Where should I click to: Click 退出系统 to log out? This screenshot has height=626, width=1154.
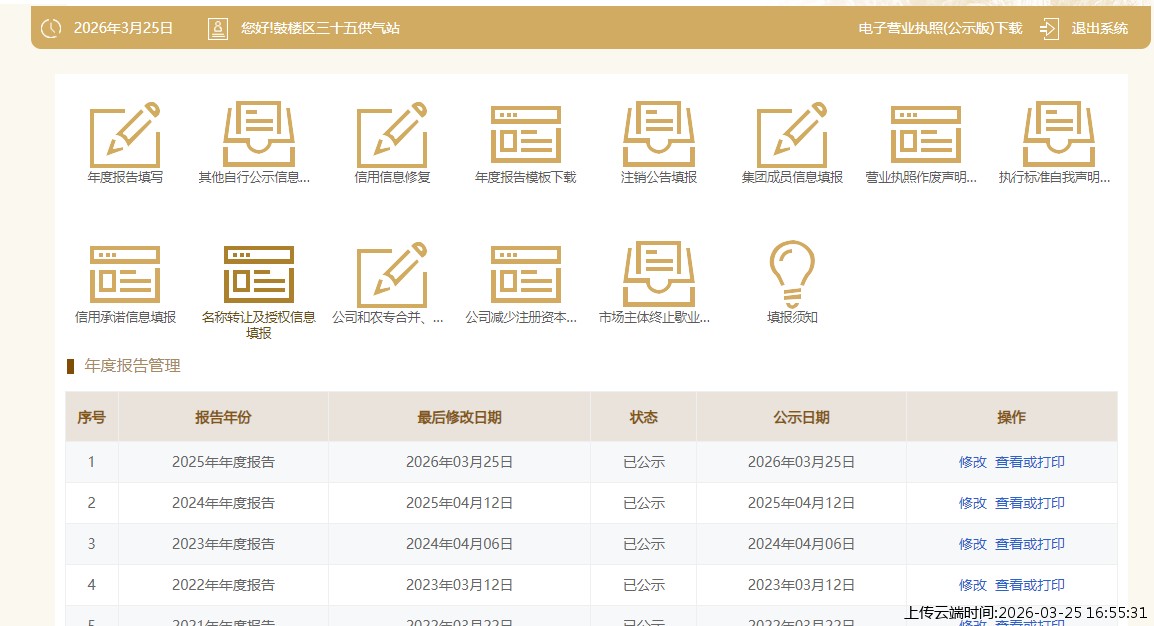(1098, 28)
